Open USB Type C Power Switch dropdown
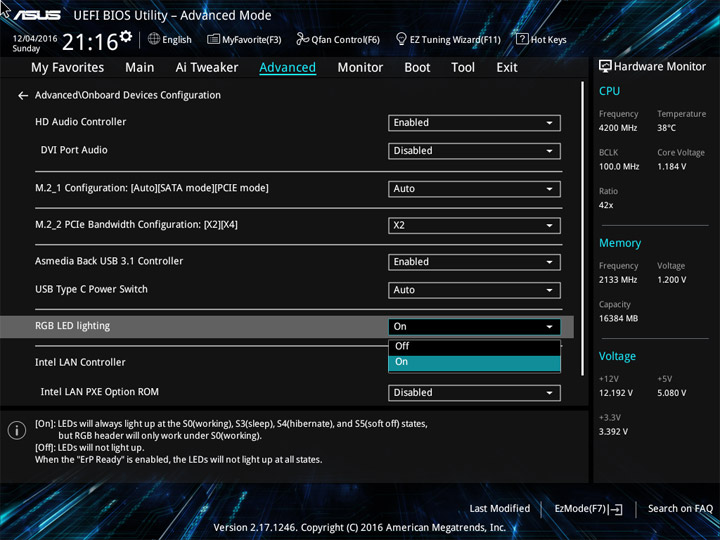 474,290
